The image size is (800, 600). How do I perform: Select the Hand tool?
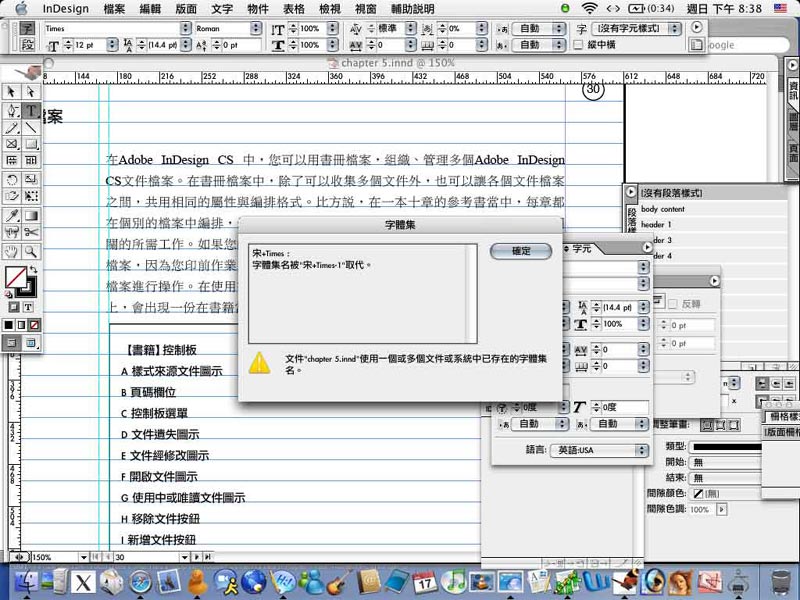12,251
